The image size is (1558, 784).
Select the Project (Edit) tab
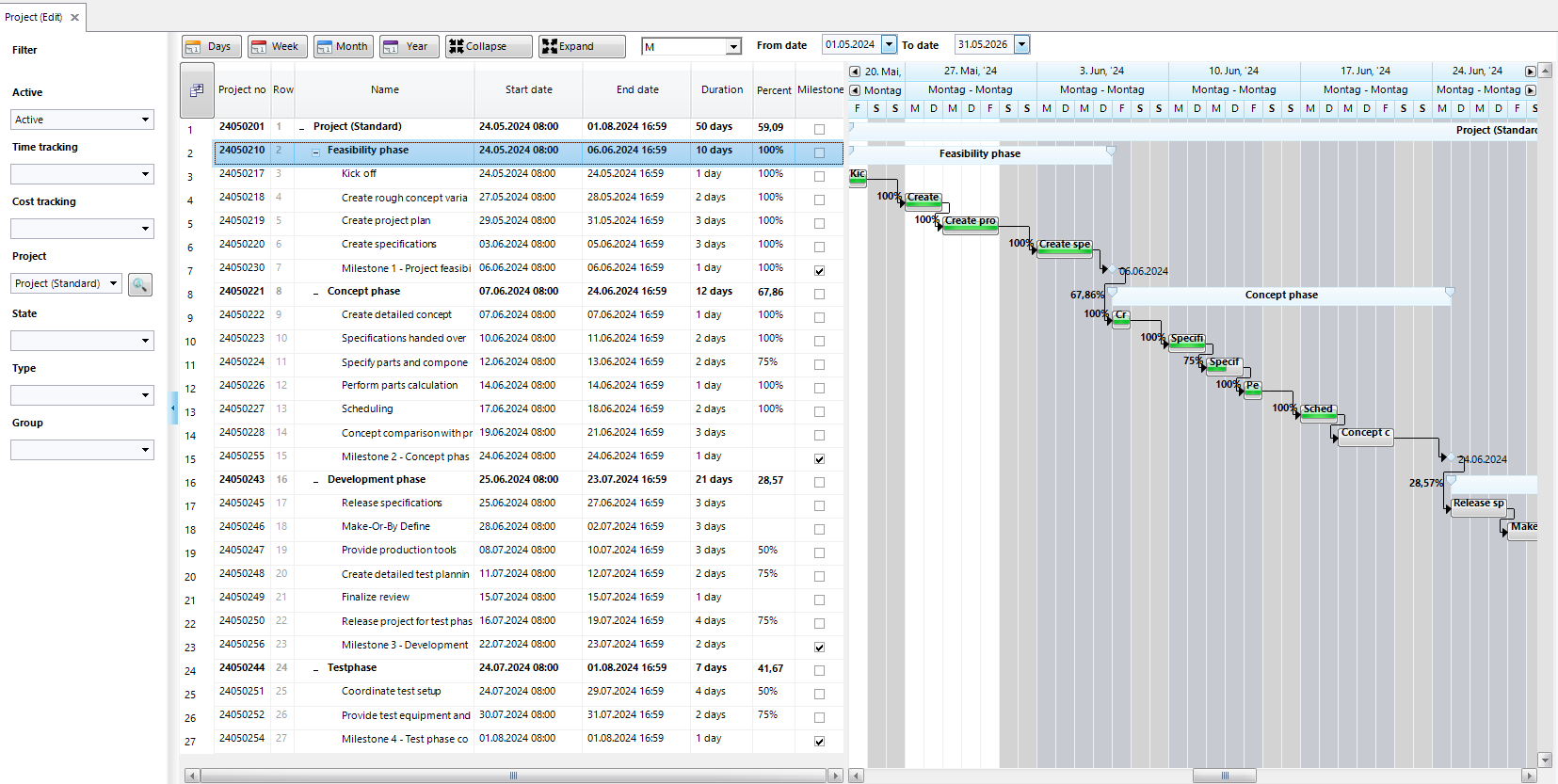[34, 17]
